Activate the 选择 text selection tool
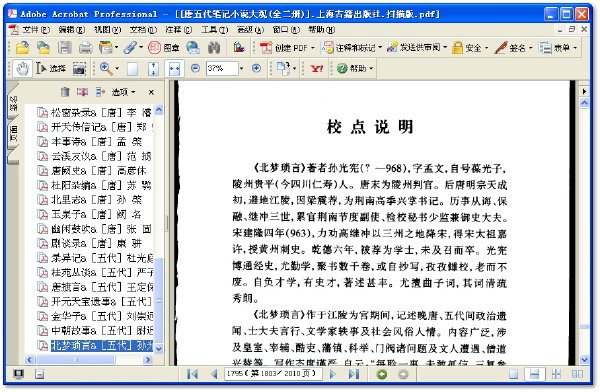This screenshot has height=392, width=600. pos(51,69)
